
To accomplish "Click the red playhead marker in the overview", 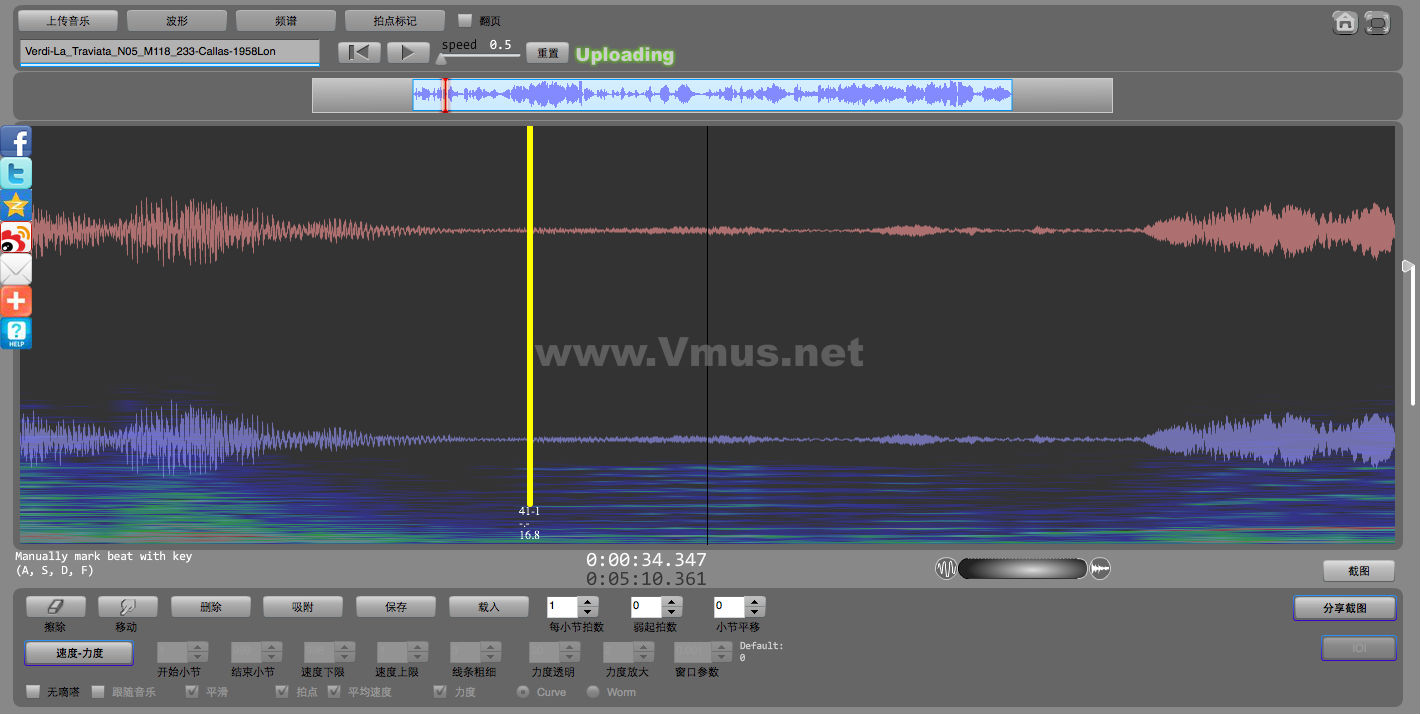I will click(x=445, y=95).
